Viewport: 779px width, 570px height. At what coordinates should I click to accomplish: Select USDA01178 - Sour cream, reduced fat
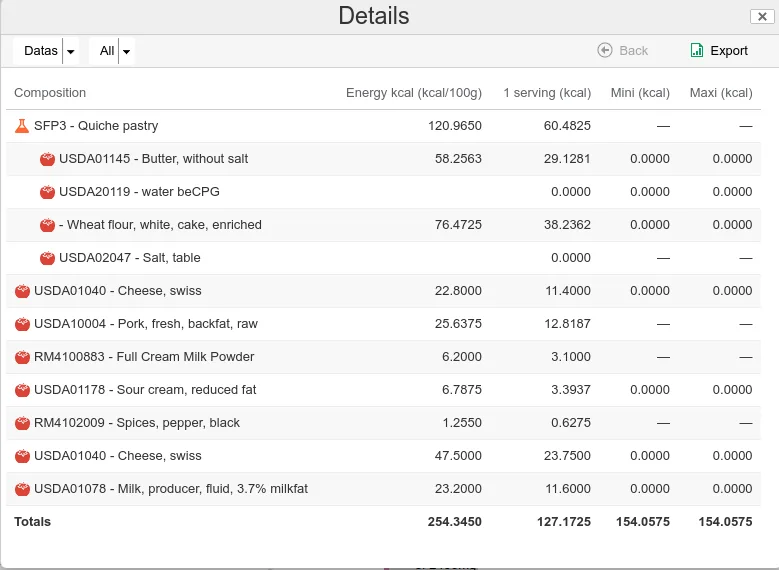point(145,390)
